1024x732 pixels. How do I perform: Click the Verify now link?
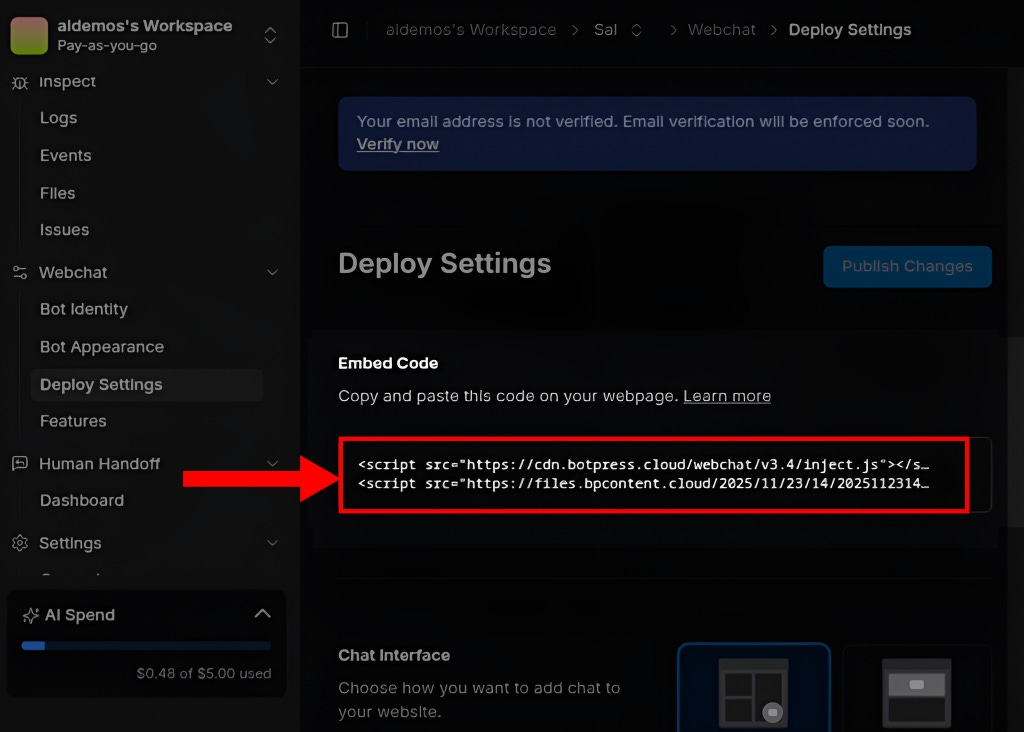pyautogui.click(x=398, y=144)
